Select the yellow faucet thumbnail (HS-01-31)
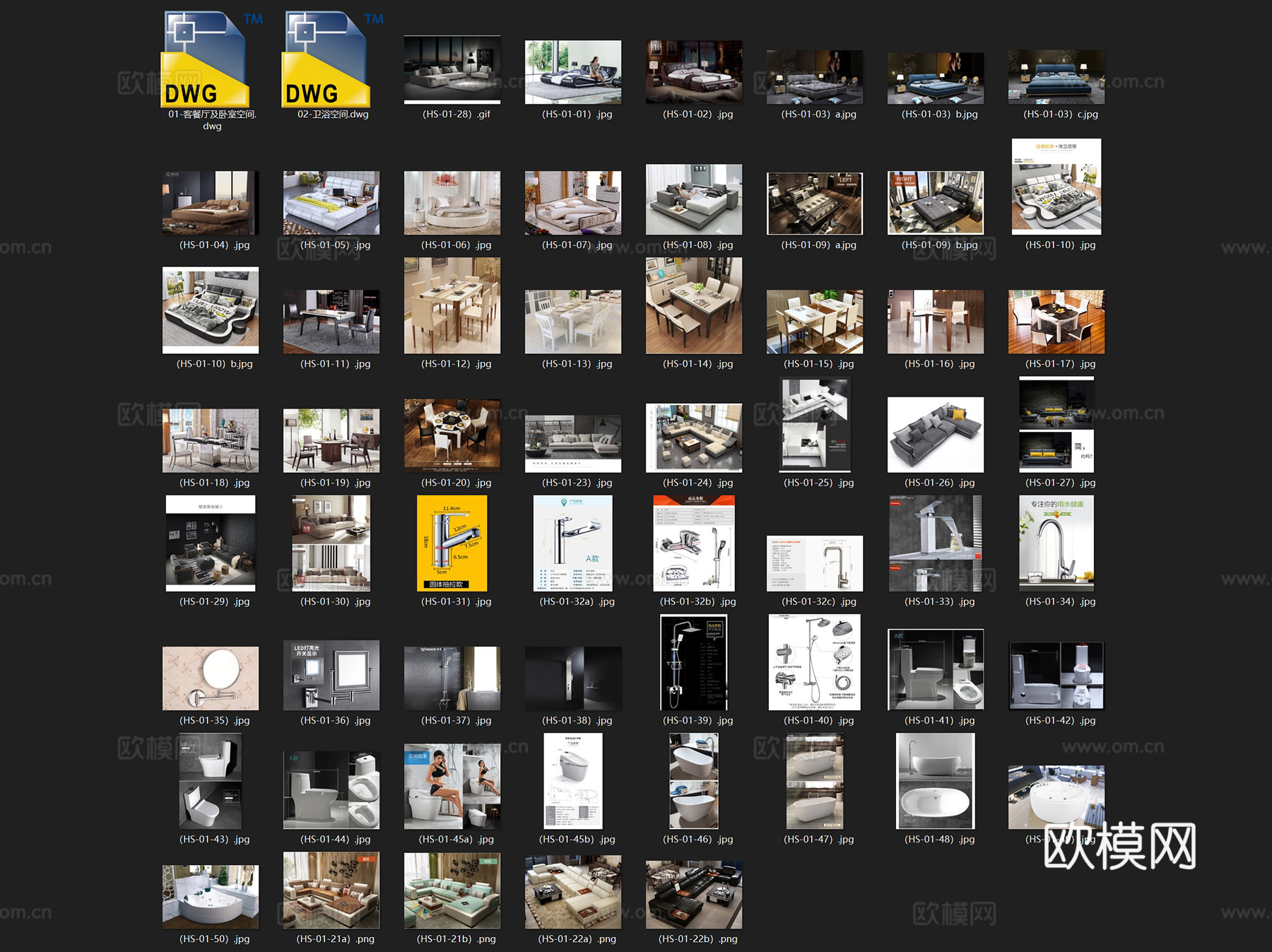 [452, 543]
